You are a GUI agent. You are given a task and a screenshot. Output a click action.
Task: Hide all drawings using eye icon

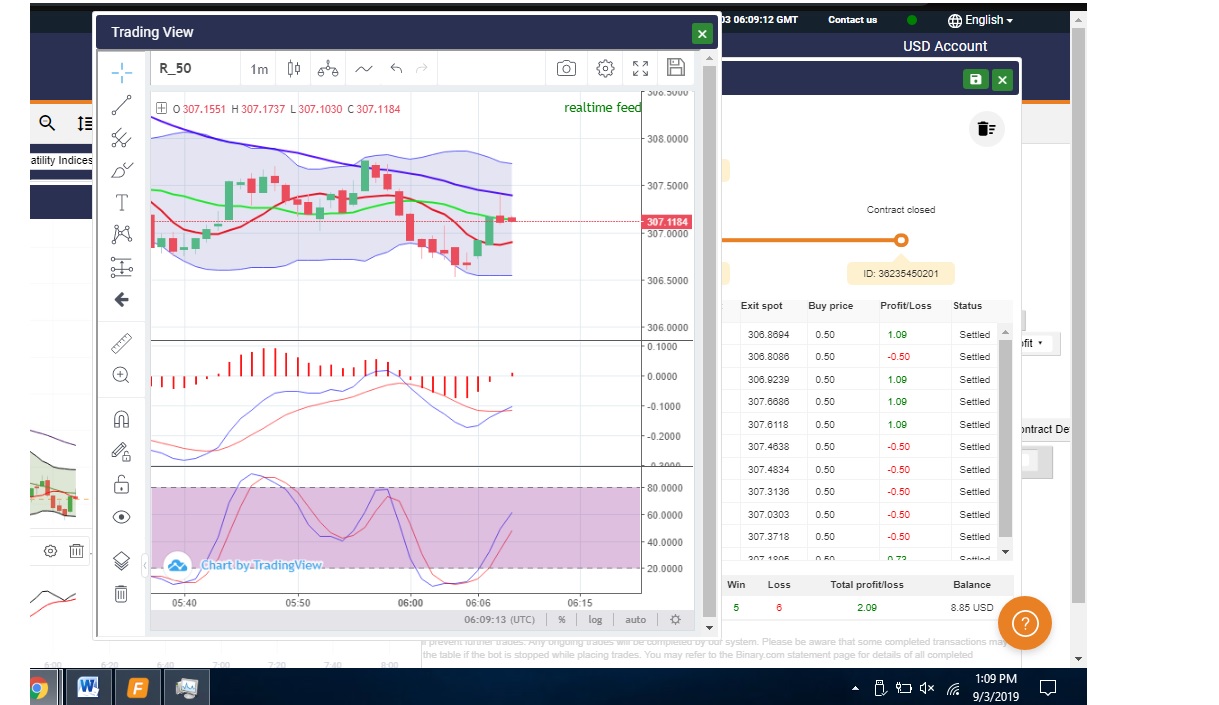point(121,517)
